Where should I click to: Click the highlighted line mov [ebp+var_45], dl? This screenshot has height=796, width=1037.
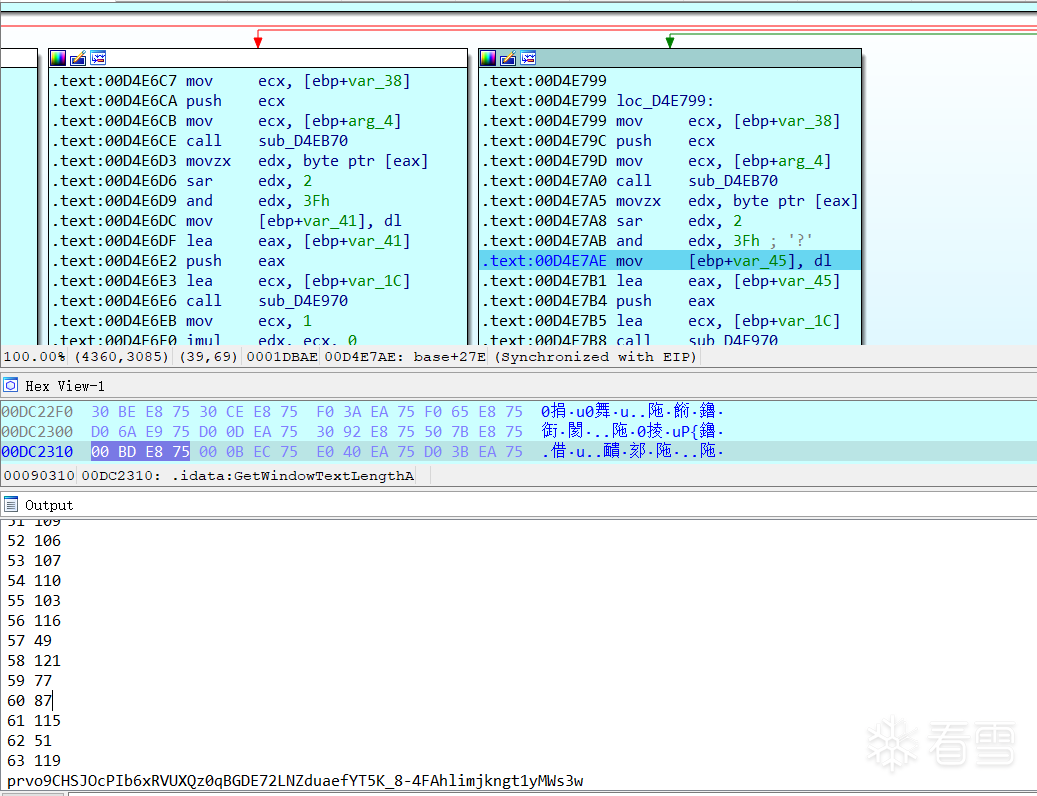click(671, 260)
